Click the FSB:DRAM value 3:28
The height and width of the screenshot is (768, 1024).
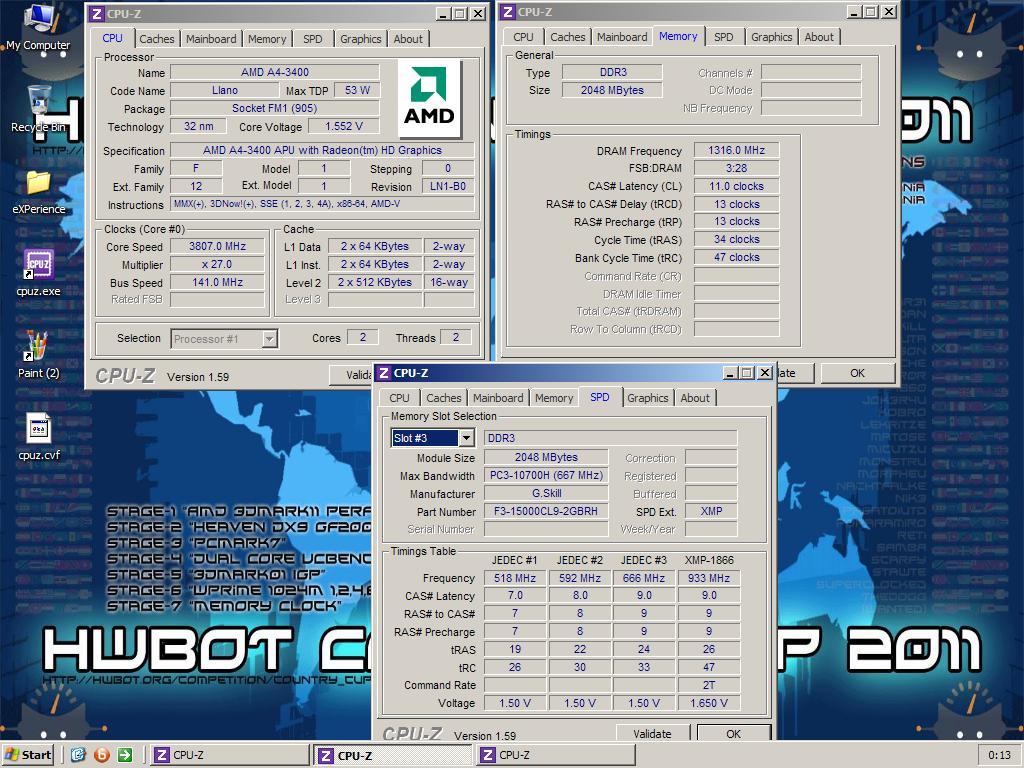(x=736, y=168)
